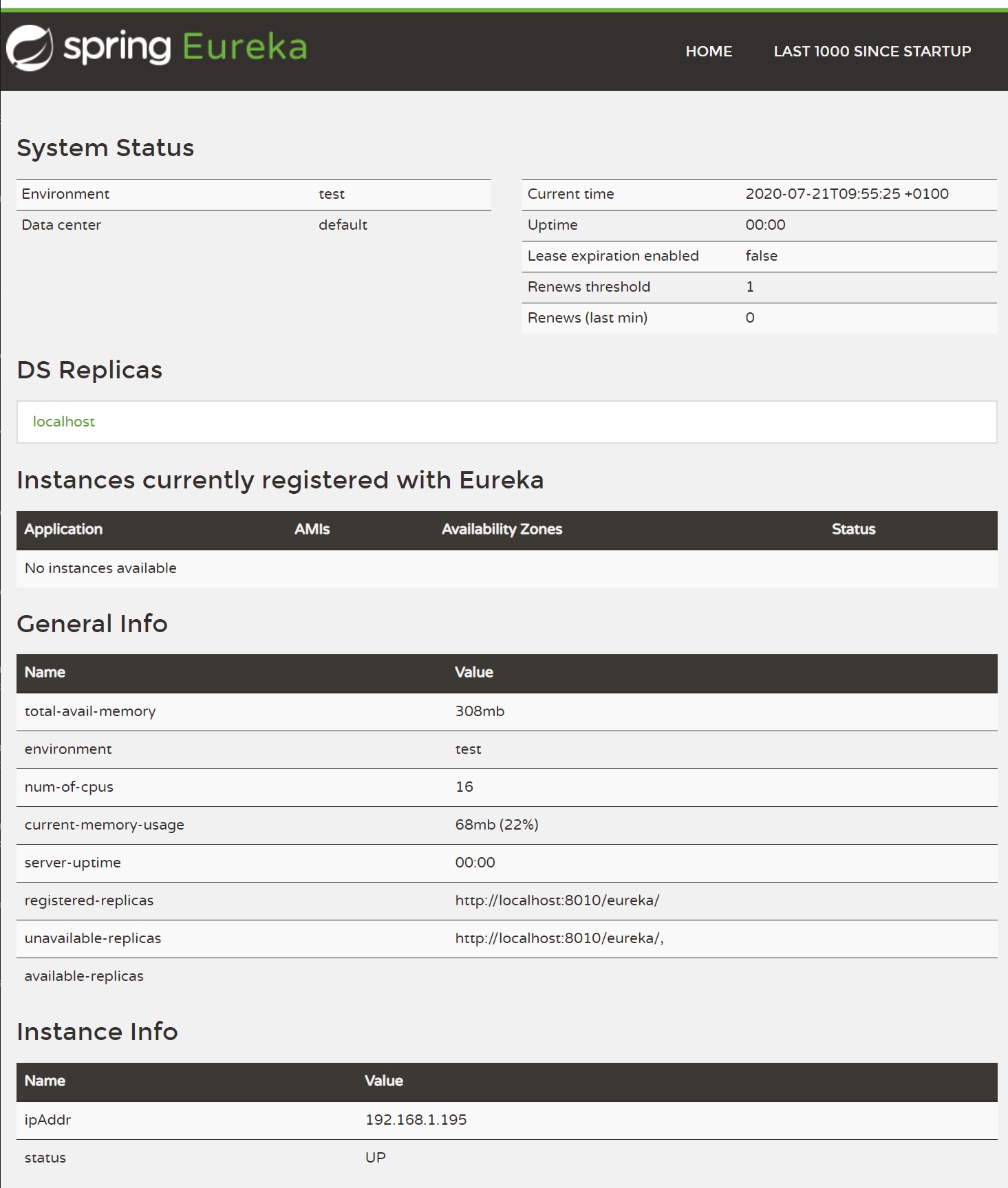Image resolution: width=1008 pixels, height=1188 pixels.
Task: Click the Current time timestamp value
Action: (x=846, y=194)
